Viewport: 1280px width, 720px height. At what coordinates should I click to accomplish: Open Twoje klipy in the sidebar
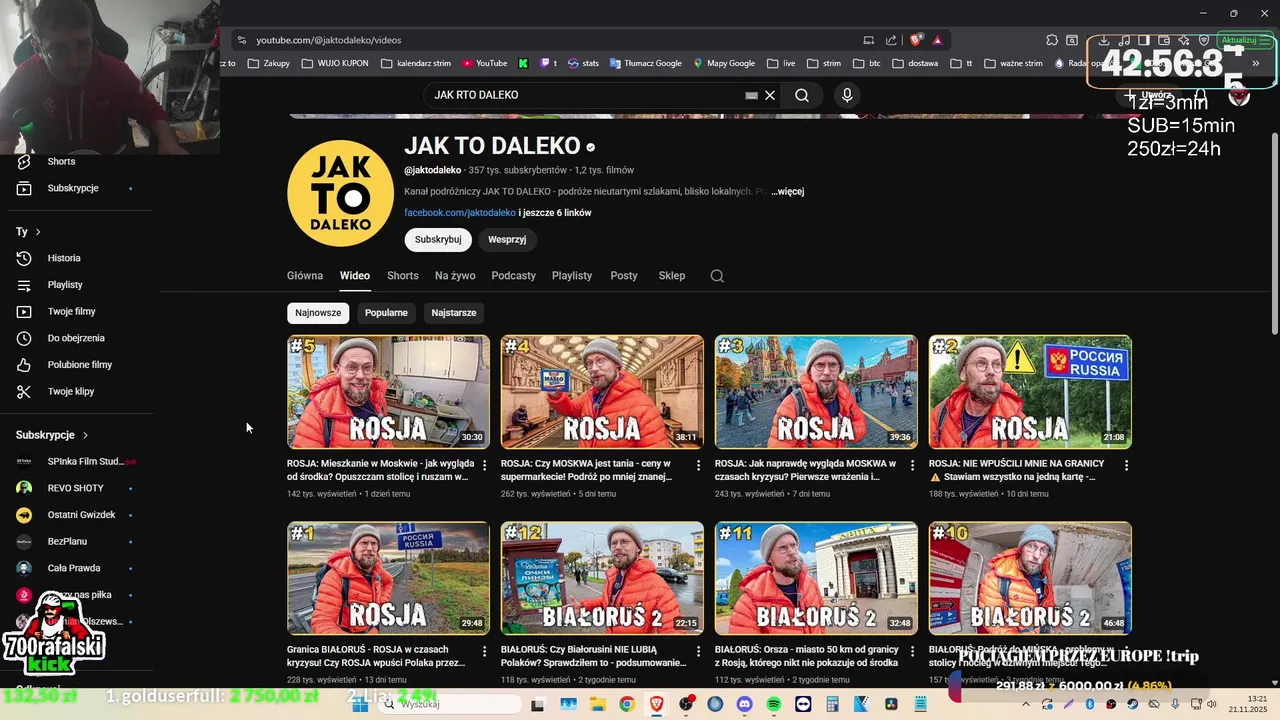70,391
